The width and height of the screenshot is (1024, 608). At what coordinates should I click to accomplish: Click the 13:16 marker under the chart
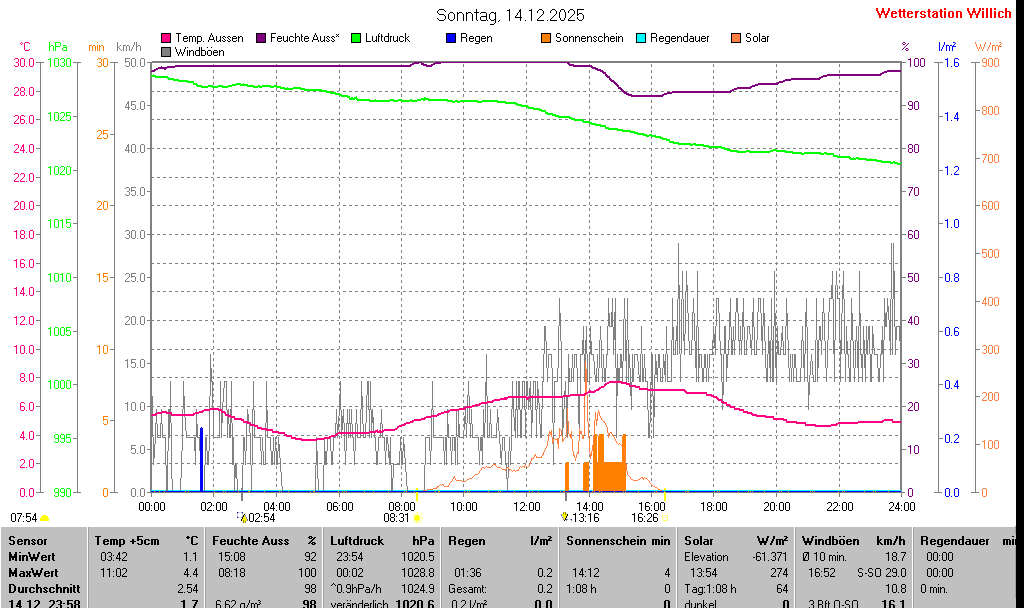[584, 517]
